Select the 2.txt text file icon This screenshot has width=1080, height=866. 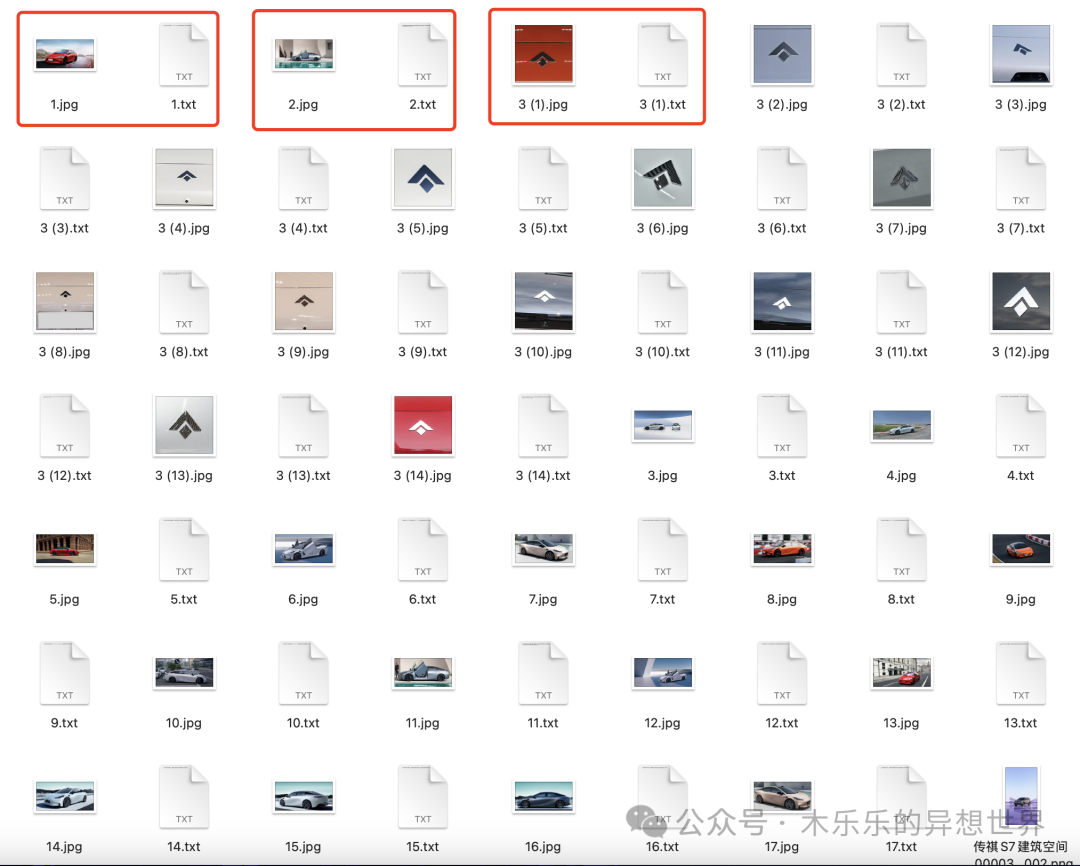pyautogui.click(x=423, y=54)
